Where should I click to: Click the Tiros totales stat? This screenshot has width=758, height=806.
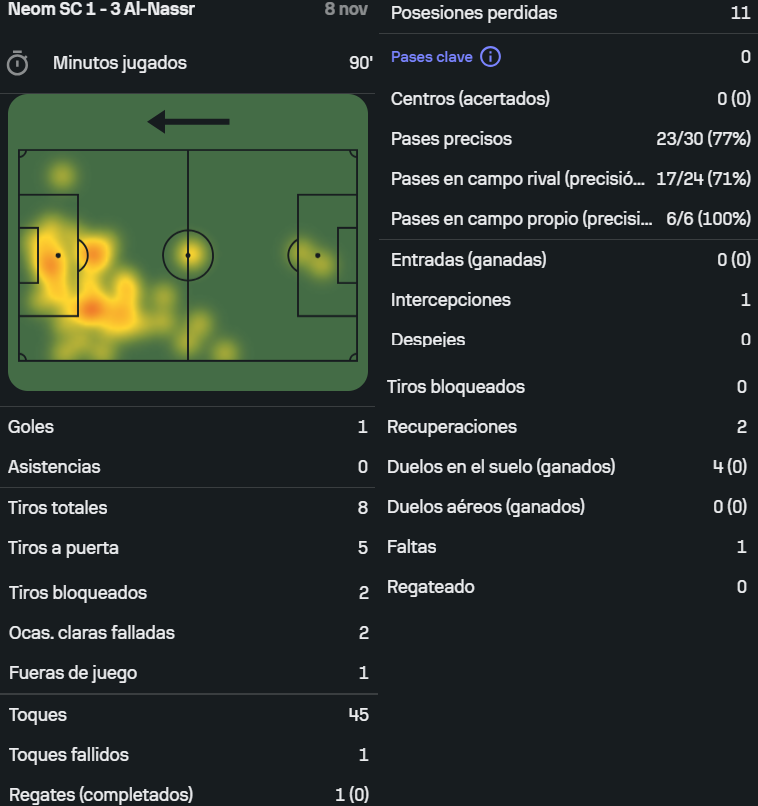click(58, 508)
